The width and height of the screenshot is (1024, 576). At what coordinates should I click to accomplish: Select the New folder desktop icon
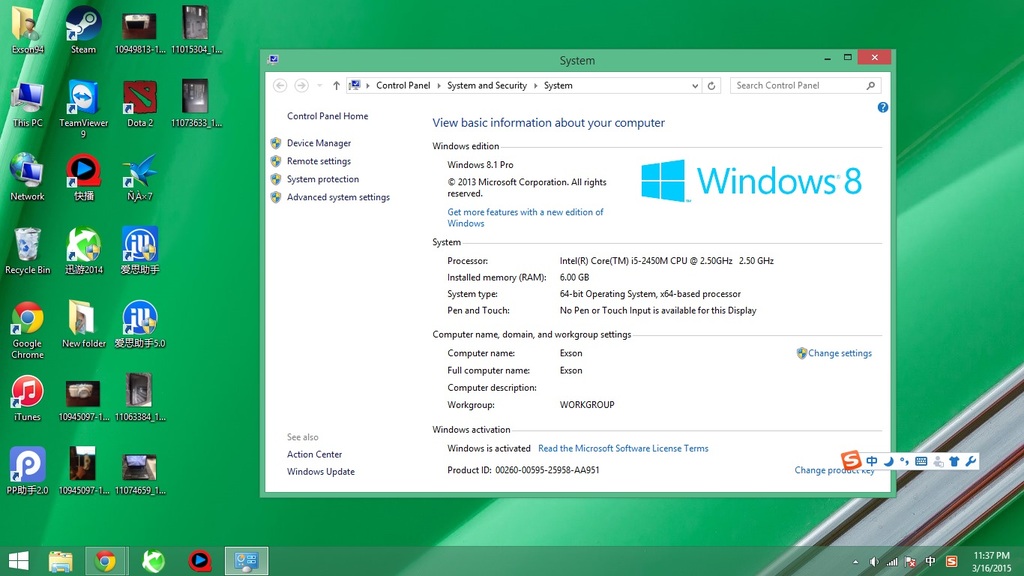point(84,324)
